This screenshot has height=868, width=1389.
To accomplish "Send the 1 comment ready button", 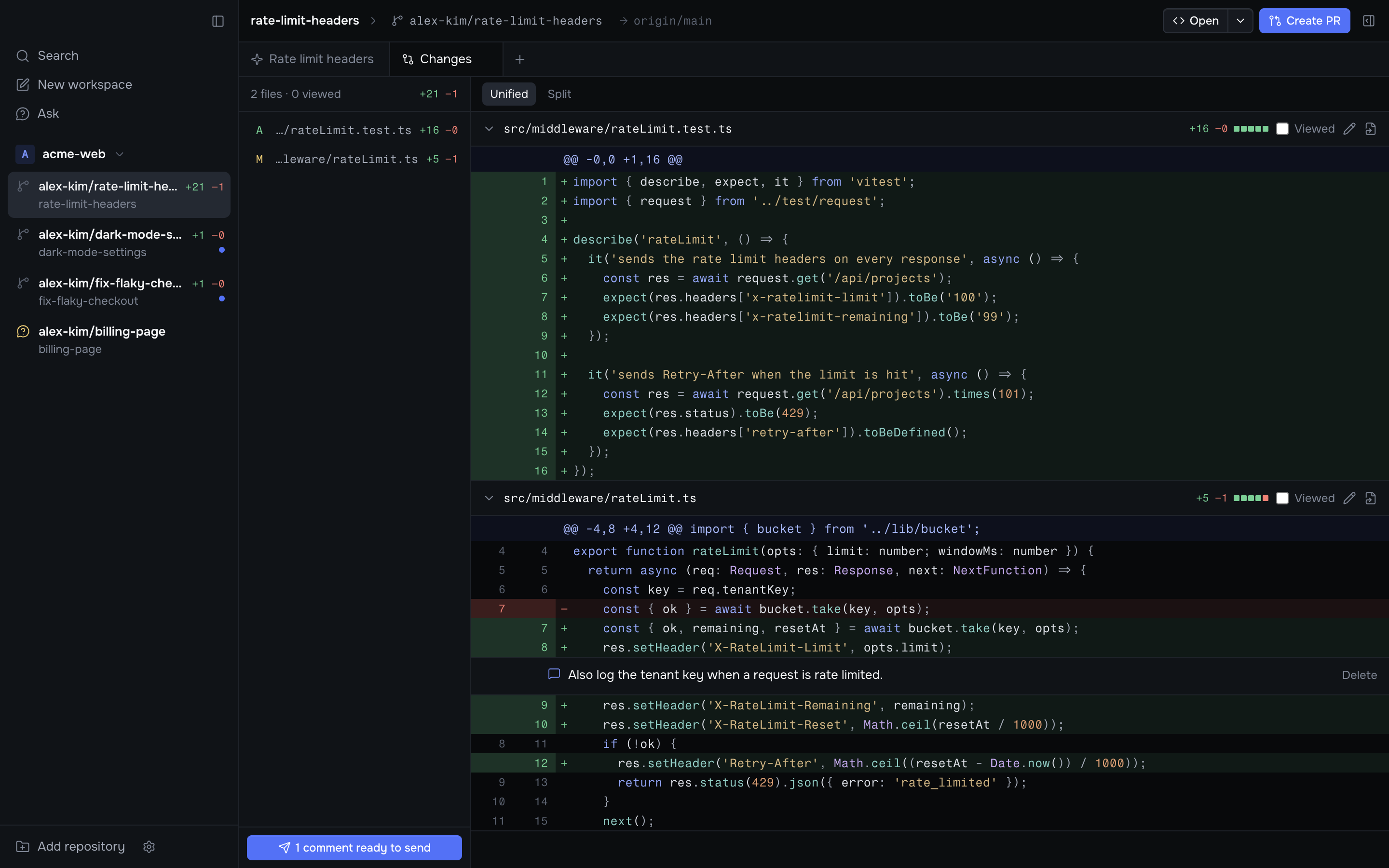I will (354, 847).
